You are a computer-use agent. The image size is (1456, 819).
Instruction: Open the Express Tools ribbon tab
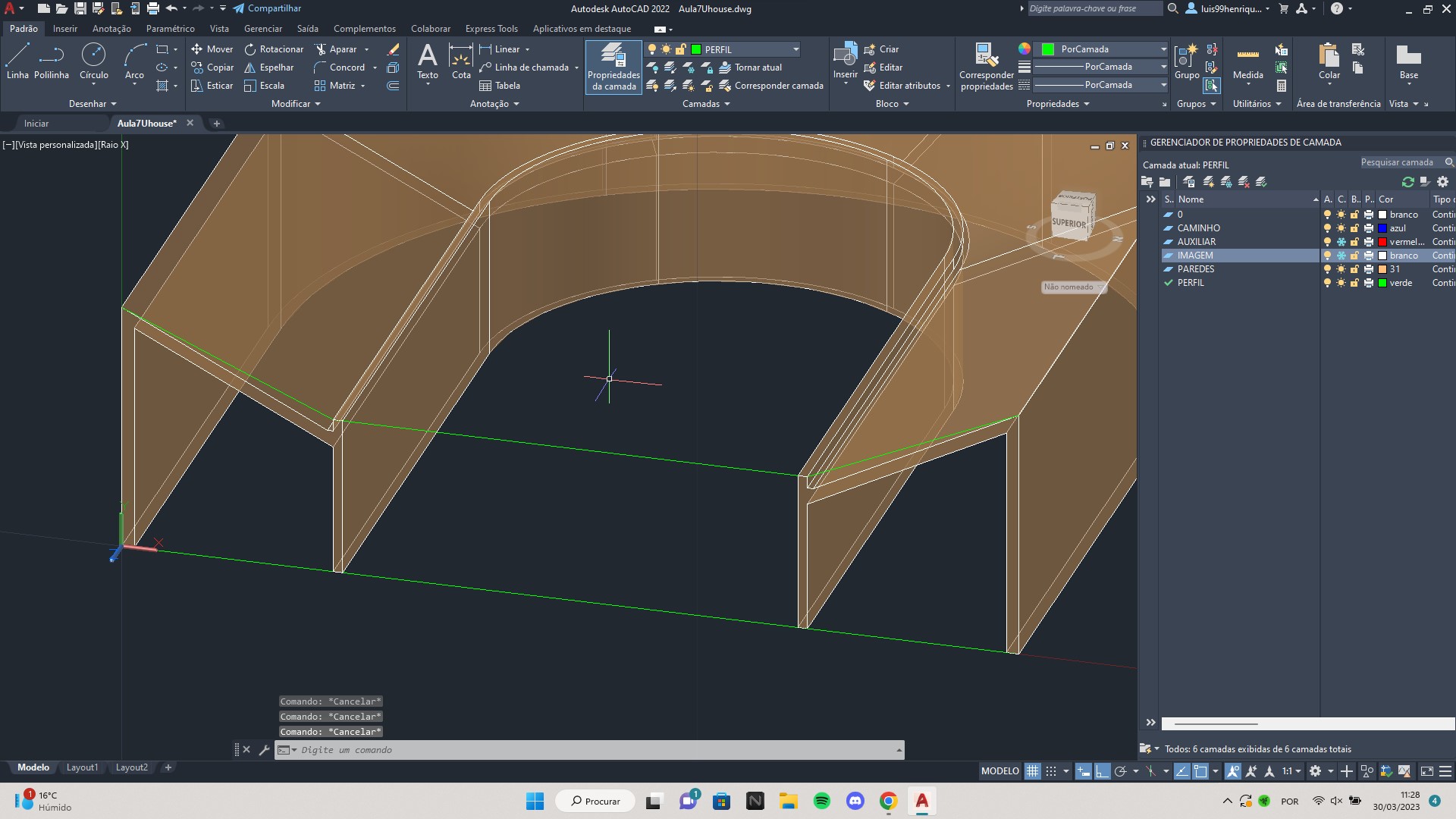point(491,29)
